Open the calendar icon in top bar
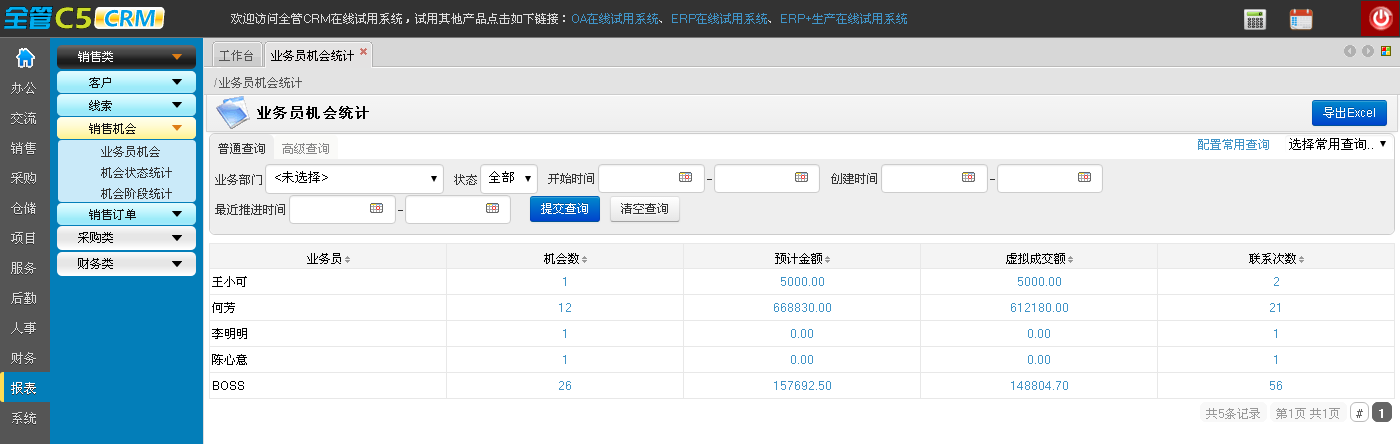The width and height of the screenshot is (1400, 444). (x=1301, y=19)
